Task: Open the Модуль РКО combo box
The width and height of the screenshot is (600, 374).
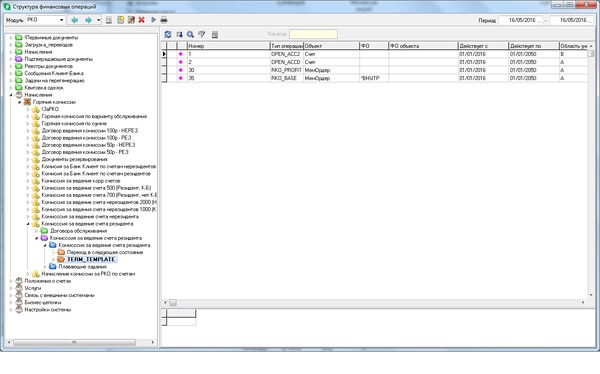Action: (x=61, y=20)
